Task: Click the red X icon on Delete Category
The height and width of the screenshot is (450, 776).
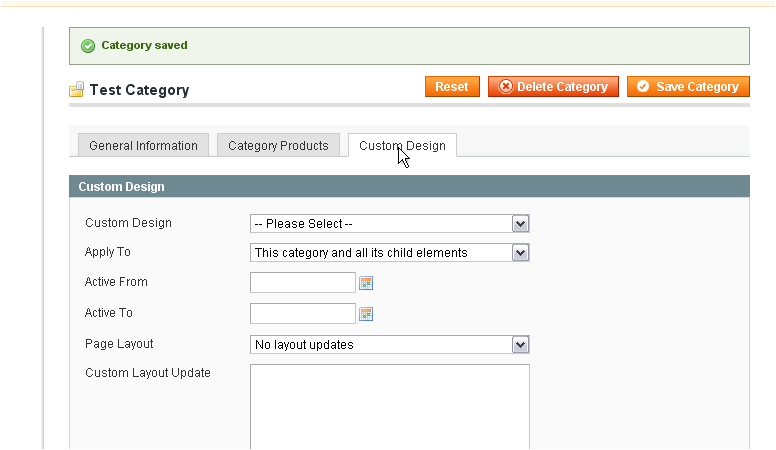Action: click(505, 87)
